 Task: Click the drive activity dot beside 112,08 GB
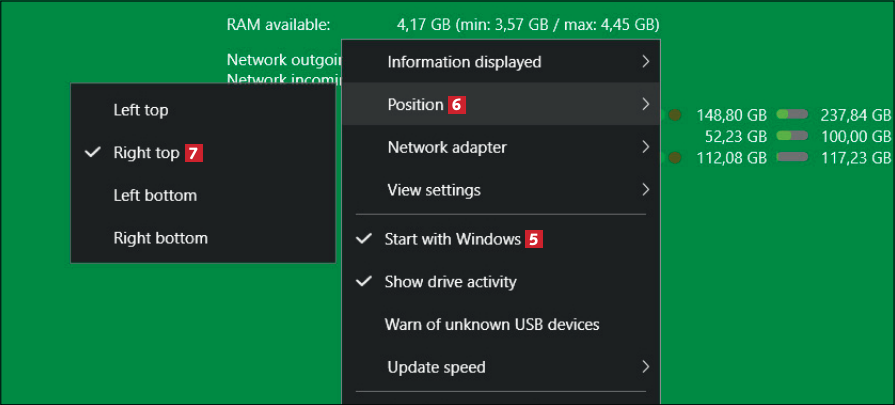(x=675, y=157)
